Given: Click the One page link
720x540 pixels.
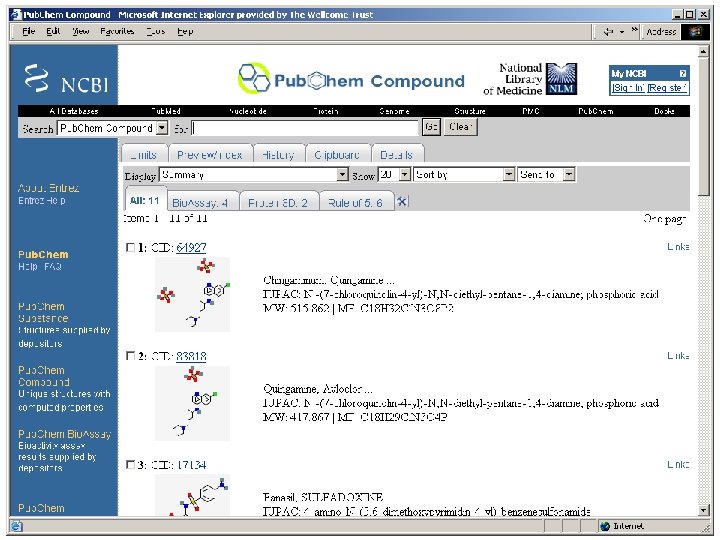Looking at the screenshot, I should point(665,219).
